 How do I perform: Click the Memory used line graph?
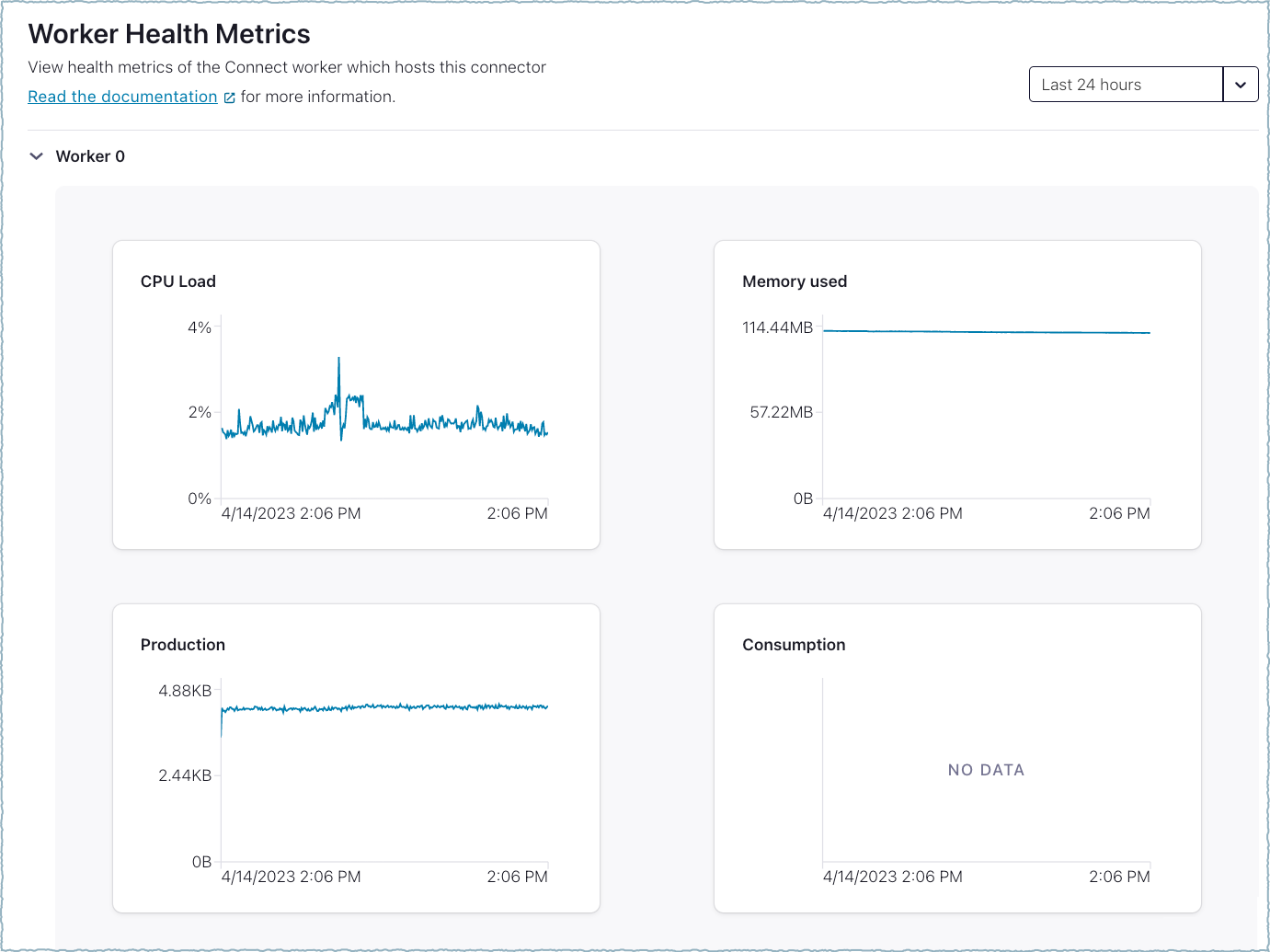[x=986, y=332]
